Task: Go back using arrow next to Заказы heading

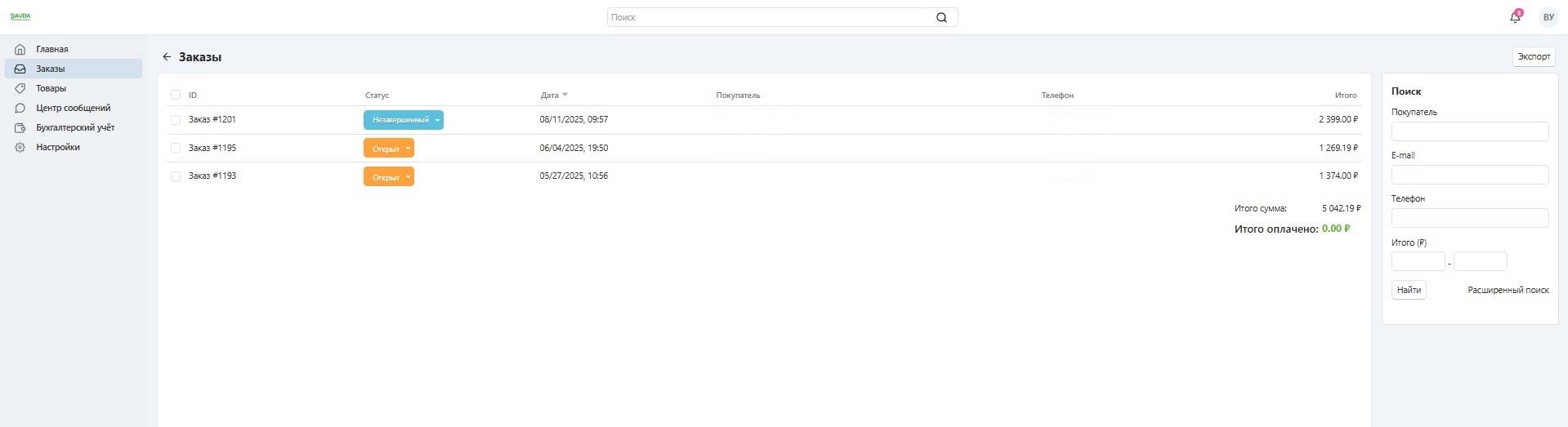Action: click(167, 57)
